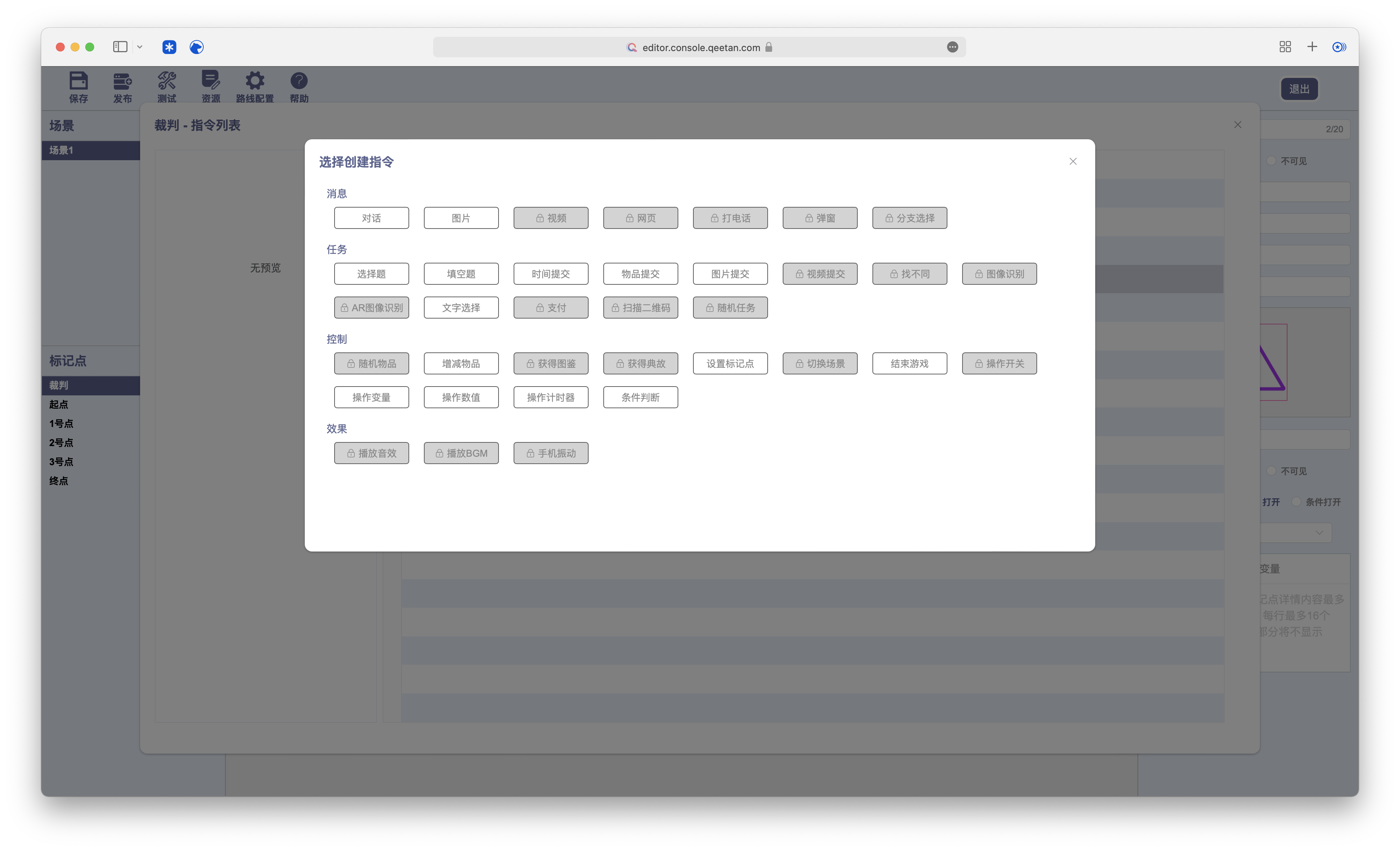This screenshot has height=851, width=1400.
Task: Click the Help (帮助) question mark icon
Action: point(299,81)
